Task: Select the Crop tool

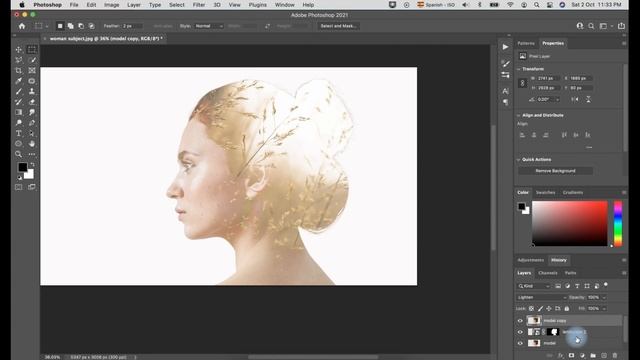Action: click(x=19, y=71)
